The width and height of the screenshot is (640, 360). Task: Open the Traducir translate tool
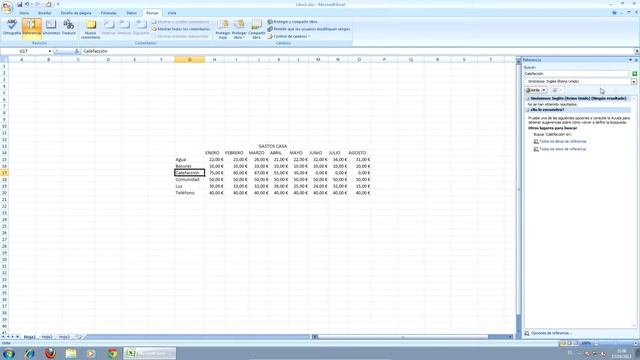pos(69,27)
